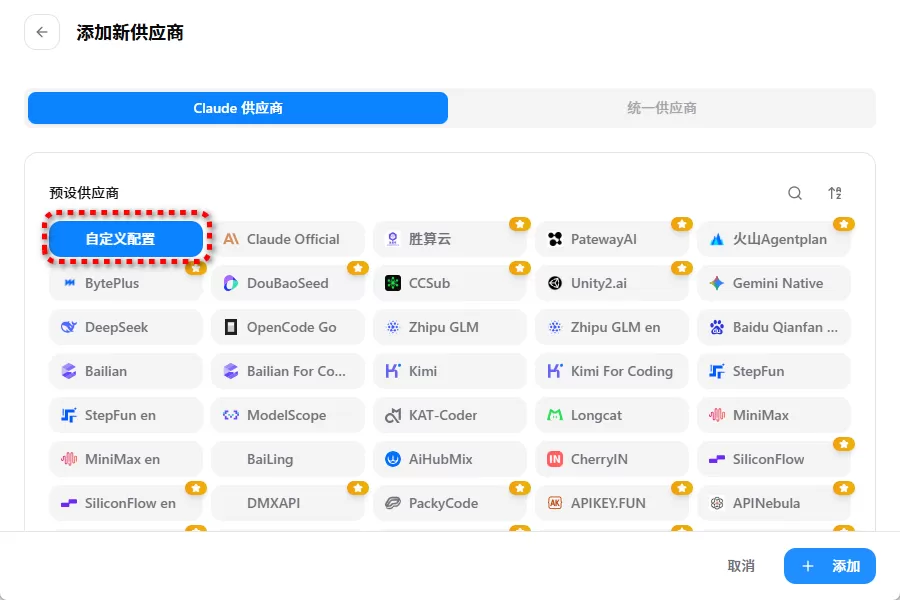Switch to the 统一供应商 tab
Viewport: 900px width, 600px height.
coord(662,108)
